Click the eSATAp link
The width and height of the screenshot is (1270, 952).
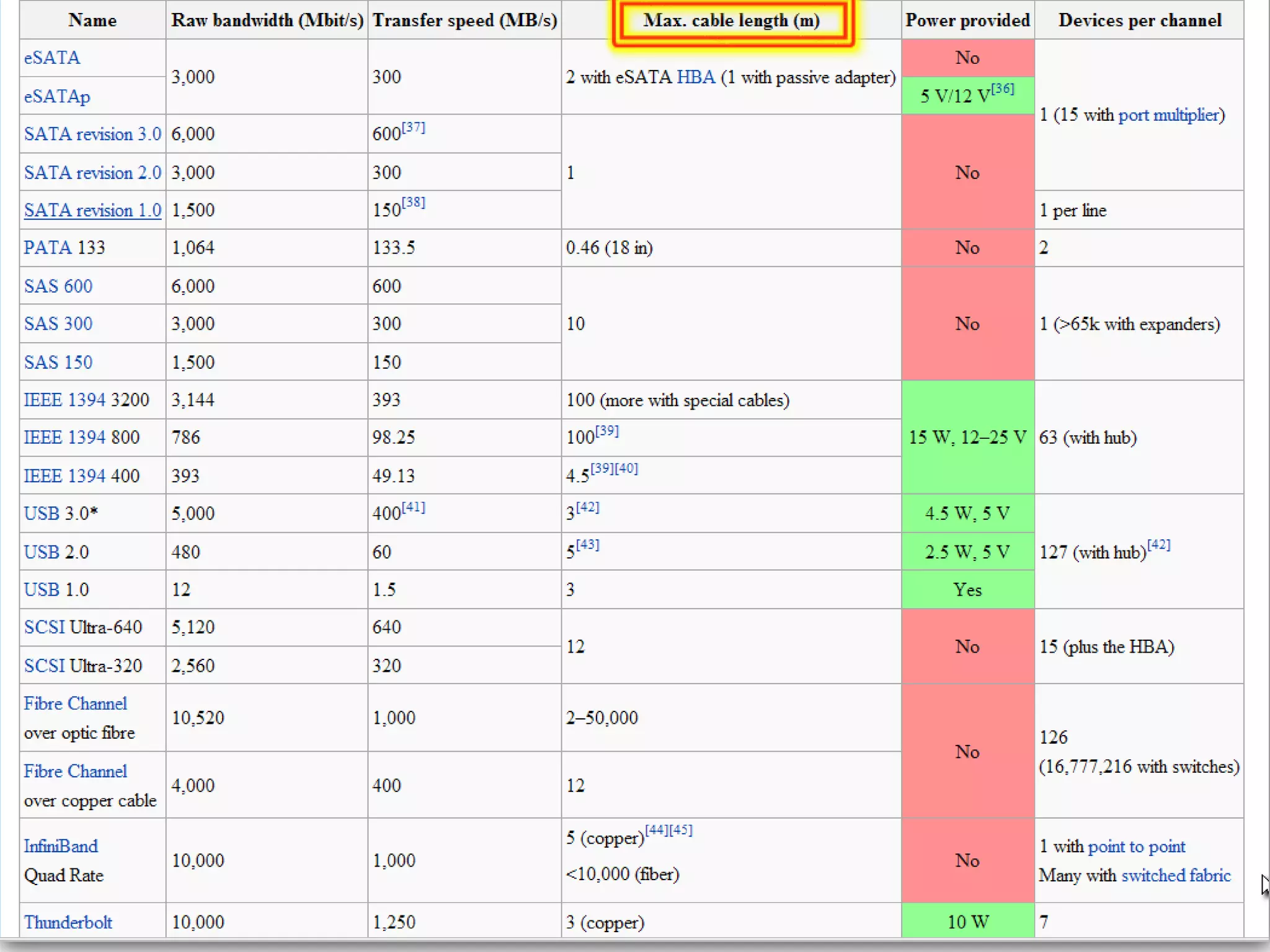pyautogui.click(x=57, y=97)
